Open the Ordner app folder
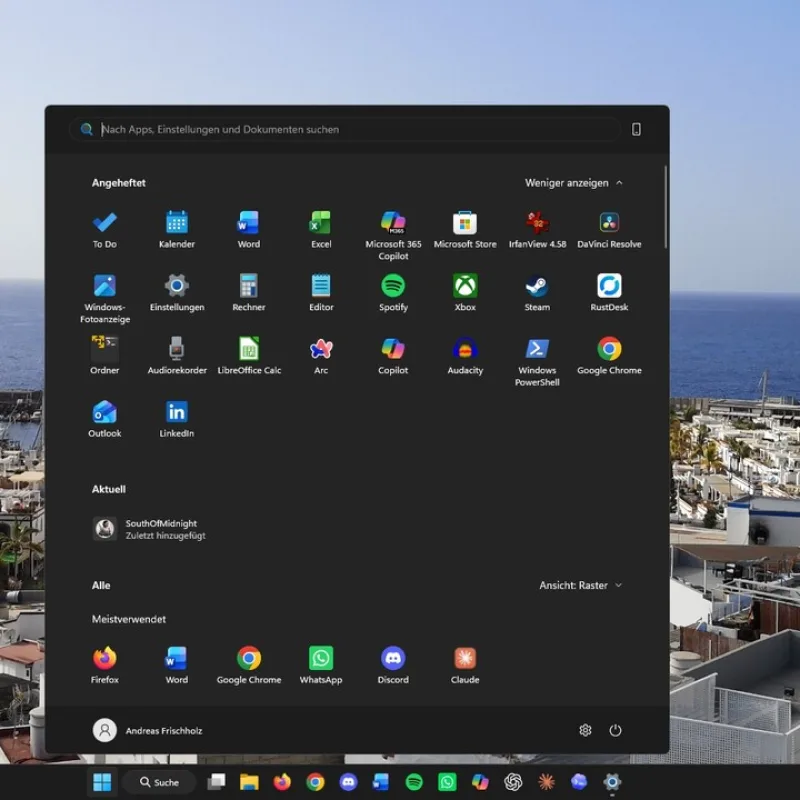 click(105, 356)
